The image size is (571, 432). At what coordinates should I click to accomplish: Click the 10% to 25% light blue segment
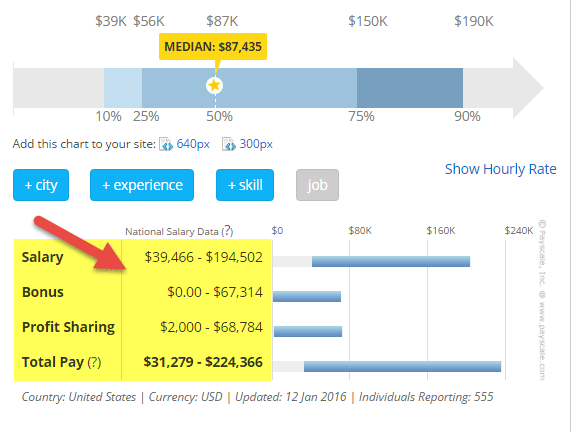(x=123, y=88)
